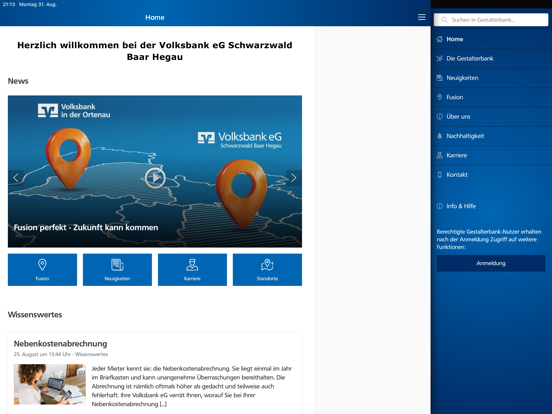Click 'Volksbank eG Schwarzwald Baar Hegau' logo
552x414 pixels.
point(240,140)
